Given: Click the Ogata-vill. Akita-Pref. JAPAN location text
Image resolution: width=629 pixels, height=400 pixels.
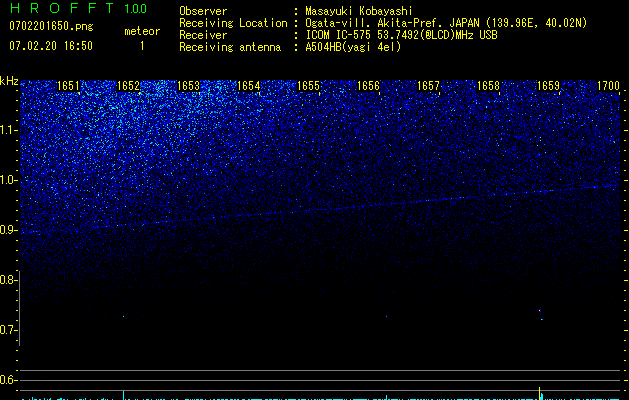Looking at the screenshot, I should pyautogui.click(x=446, y=23).
